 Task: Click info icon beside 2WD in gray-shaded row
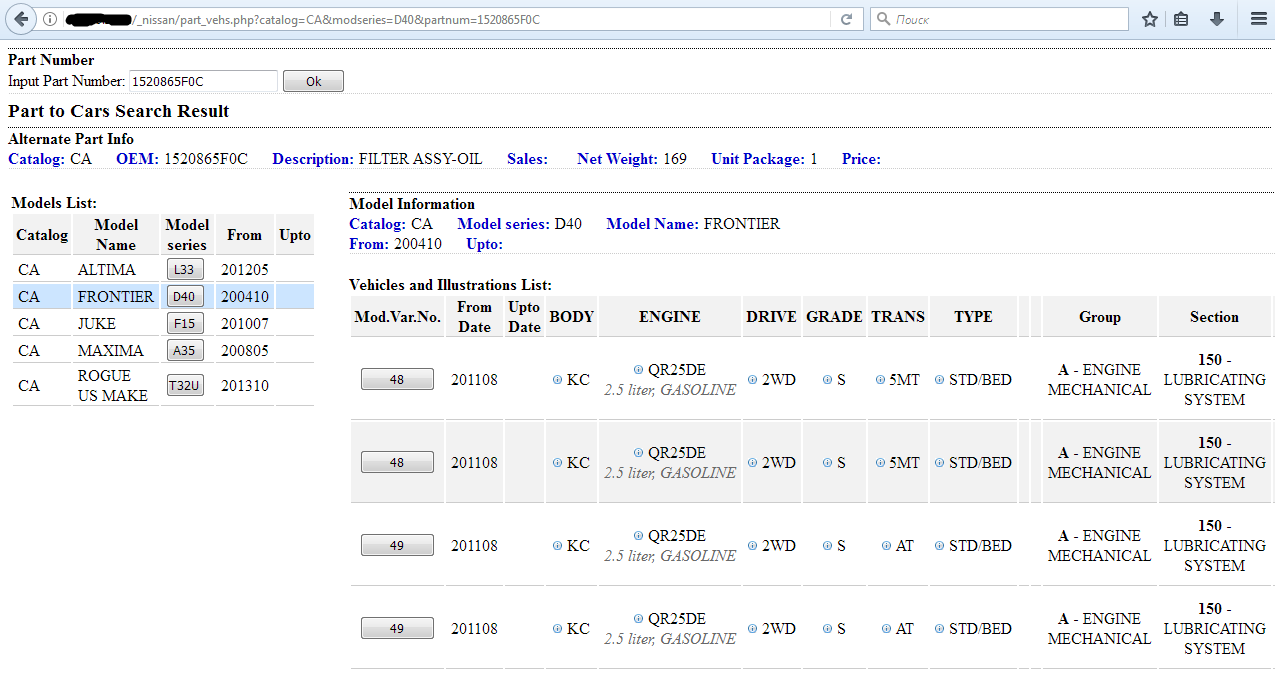(x=753, y=463)
